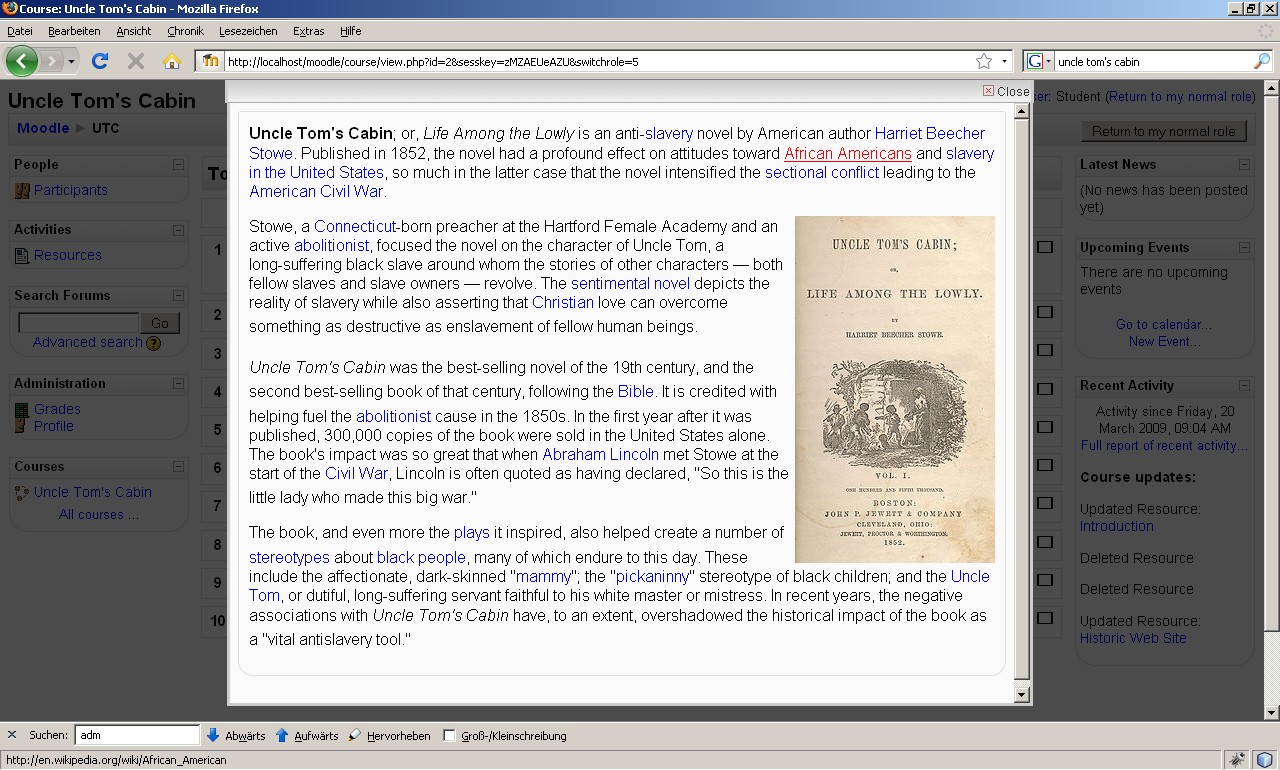Bookmark page with the star icon
This screenshot has height=770, width=1280.
(984, 61)
